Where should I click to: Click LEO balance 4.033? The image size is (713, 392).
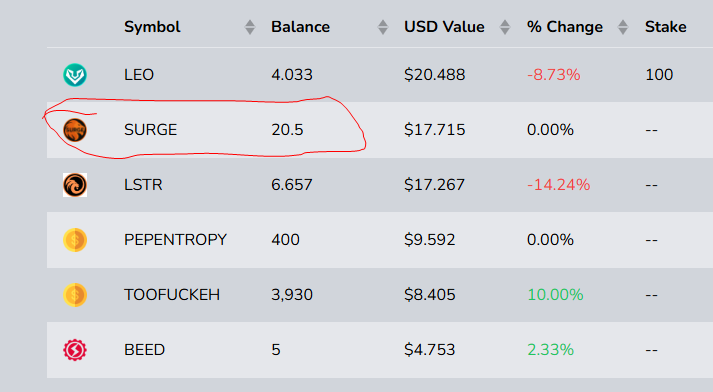pos(292,75)
